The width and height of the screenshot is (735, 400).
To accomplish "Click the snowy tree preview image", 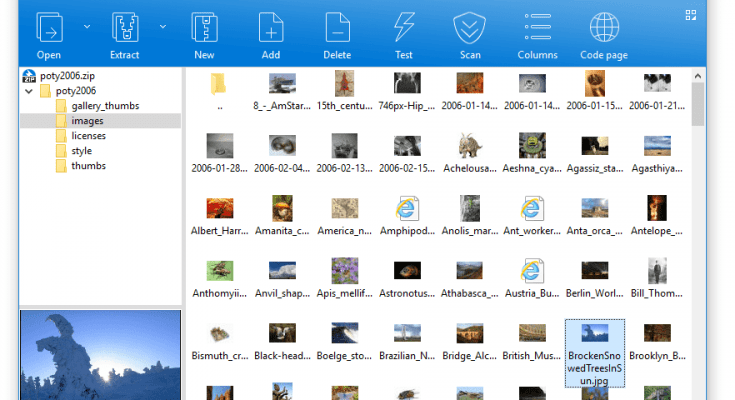I will [100, 355].
